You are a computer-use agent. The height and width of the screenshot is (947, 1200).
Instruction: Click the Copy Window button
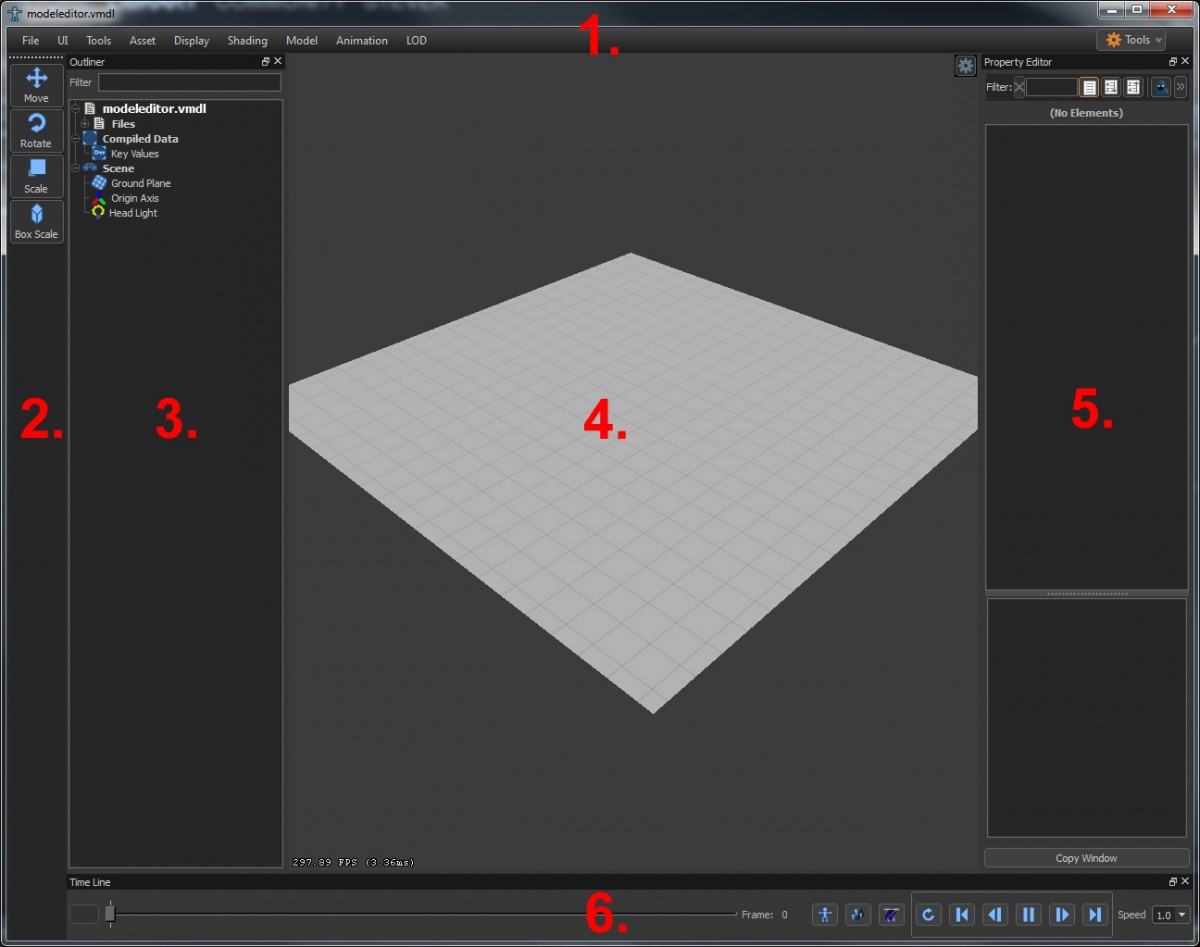point(1086,857)
